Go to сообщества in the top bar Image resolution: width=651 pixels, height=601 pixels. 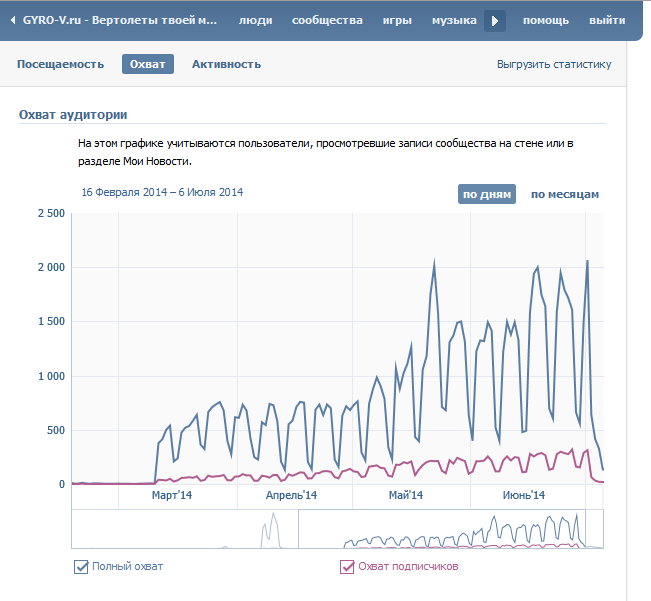pos(327,20)
